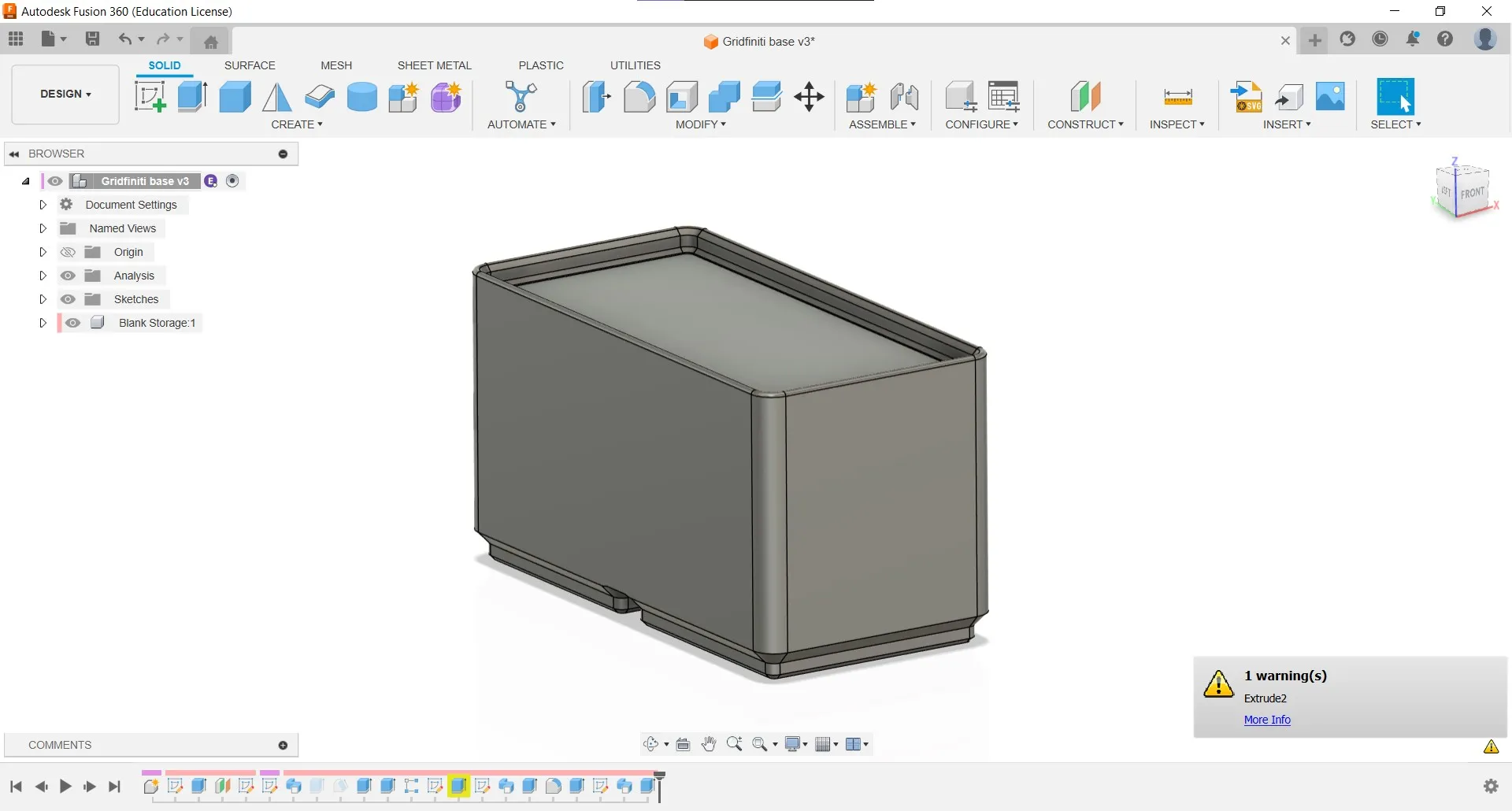Viewport: 1512px width, 811px height.
Task: Click the highlighted yellow timeline feature
Action: coord(459,786)
